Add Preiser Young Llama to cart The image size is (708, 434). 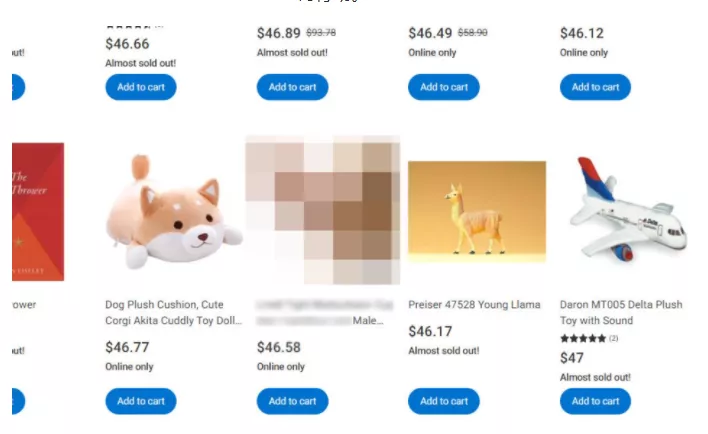[x=444, y=401]
